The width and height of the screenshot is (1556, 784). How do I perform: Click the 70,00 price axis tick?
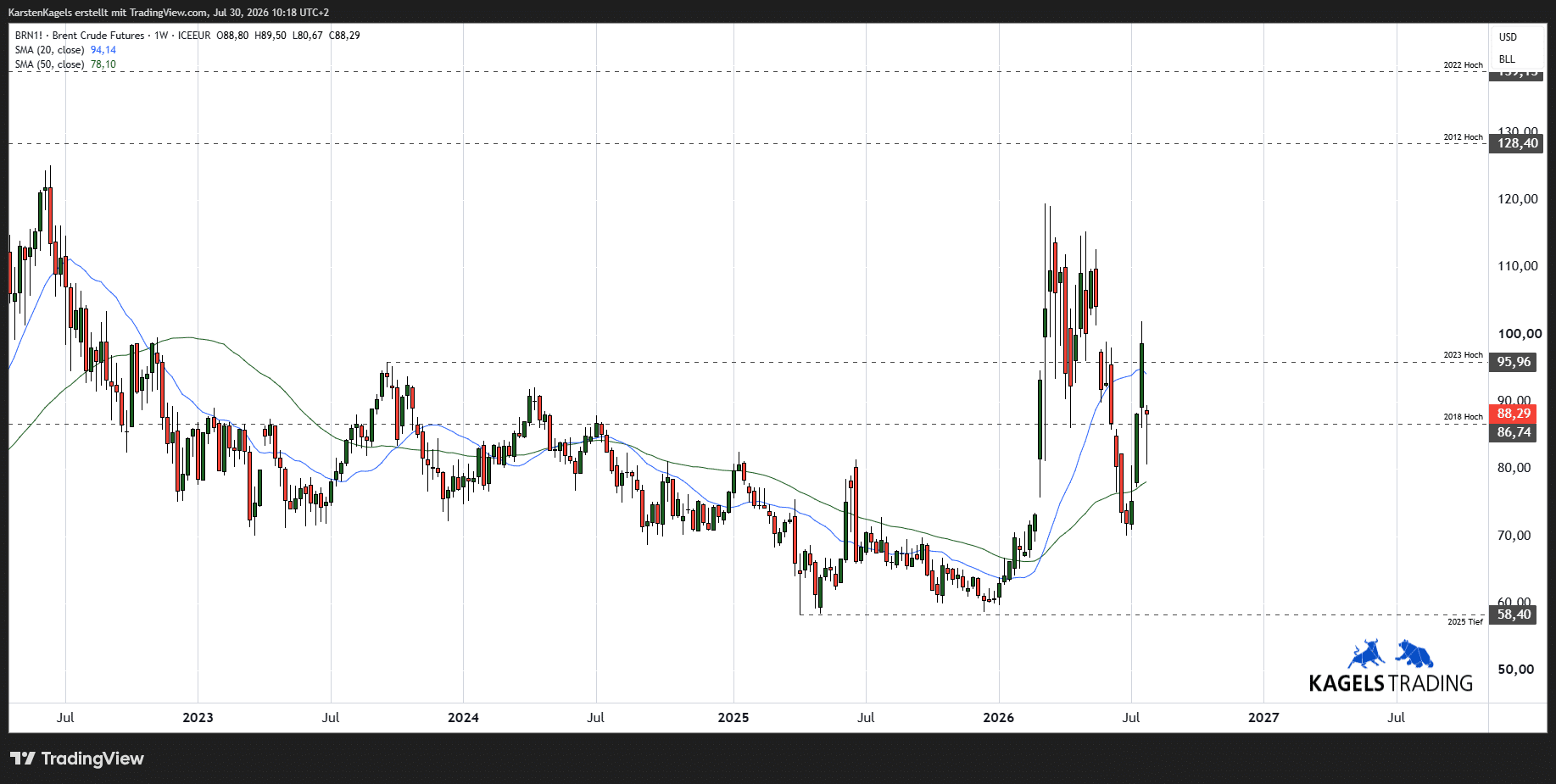[x=1514, y=536]
